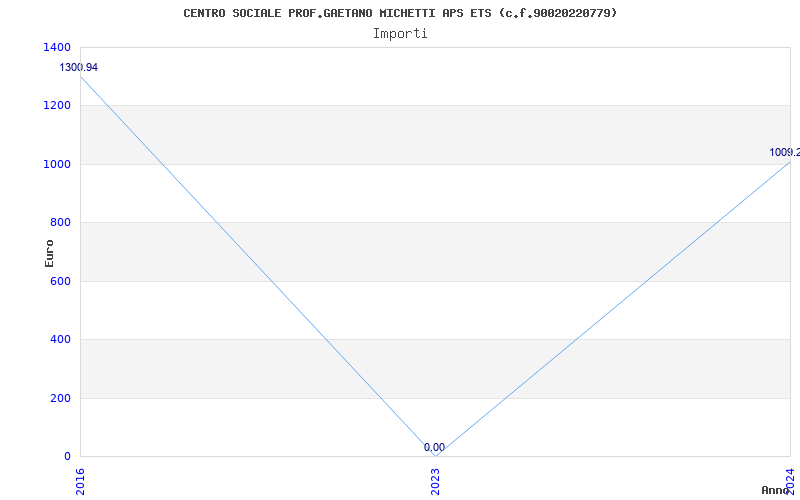The width and height of the screenshot is (800, 500).
Task: Click the Anno x-axis title
Action: pyautogui.click(x=776, y=490)
